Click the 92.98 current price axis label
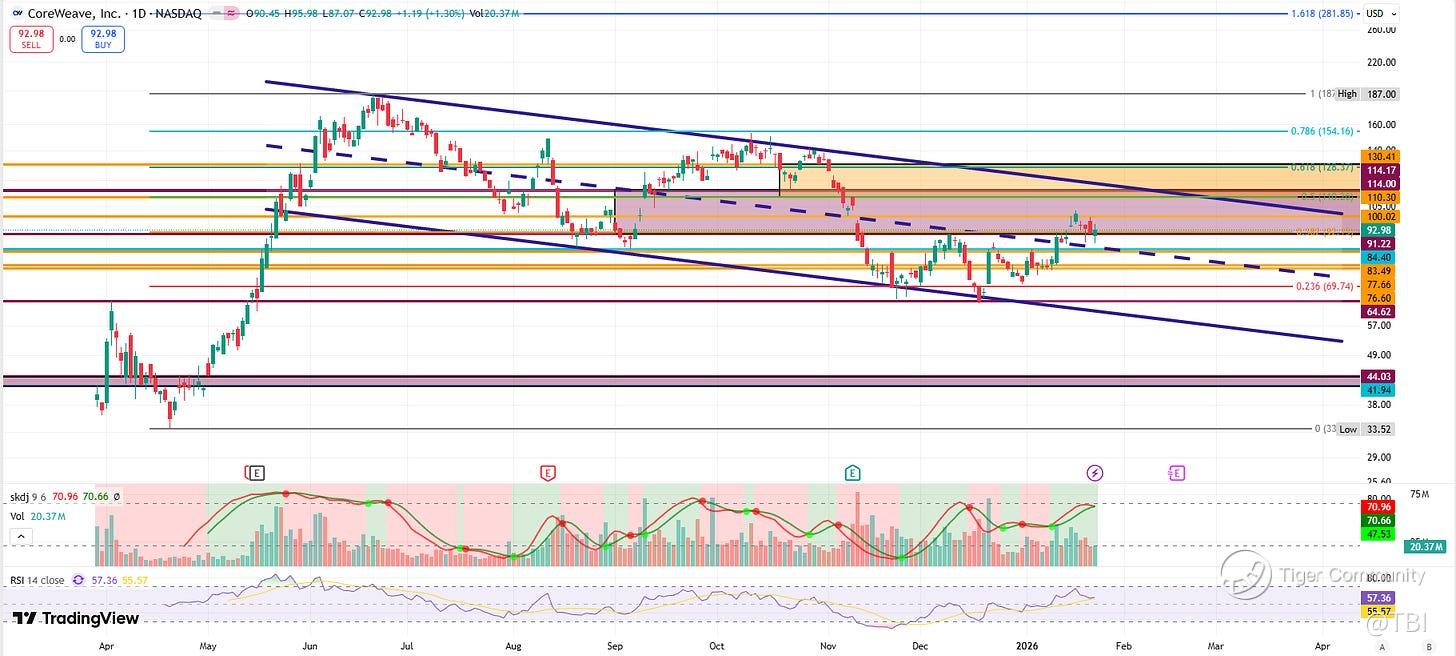Screen dimensions: 1456x656 pos(1380,230)
